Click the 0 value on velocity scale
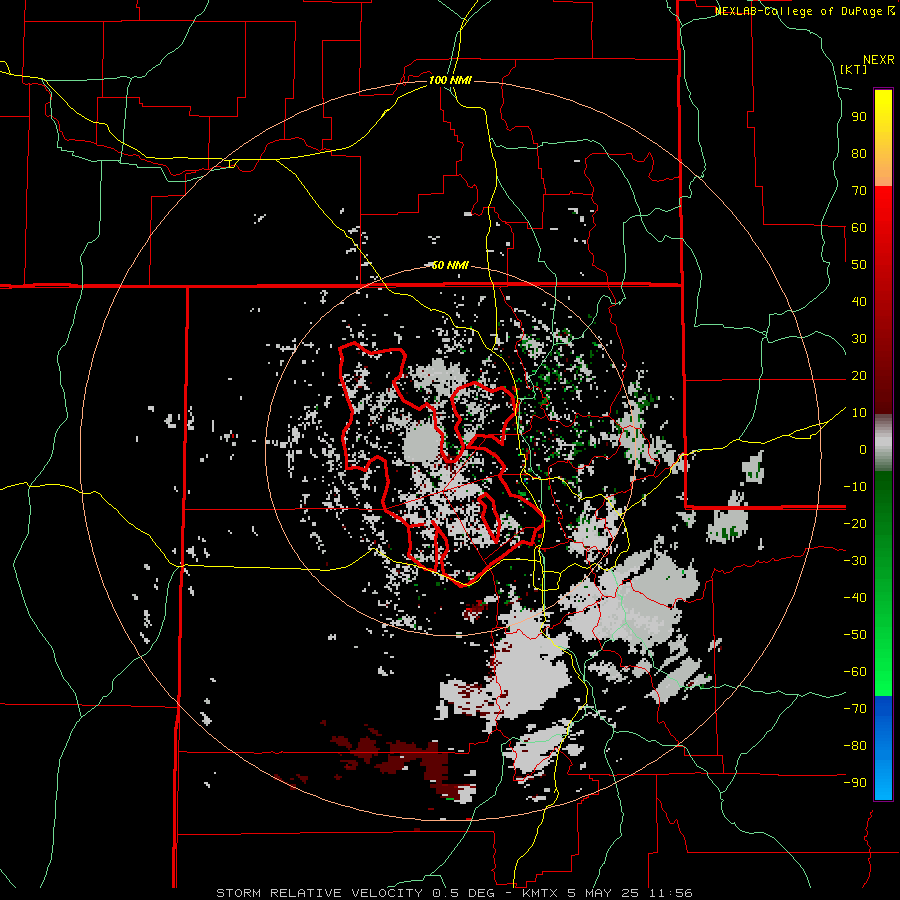Screen dimensions: 900x900 pyautogui.click(x=863, y=449)
